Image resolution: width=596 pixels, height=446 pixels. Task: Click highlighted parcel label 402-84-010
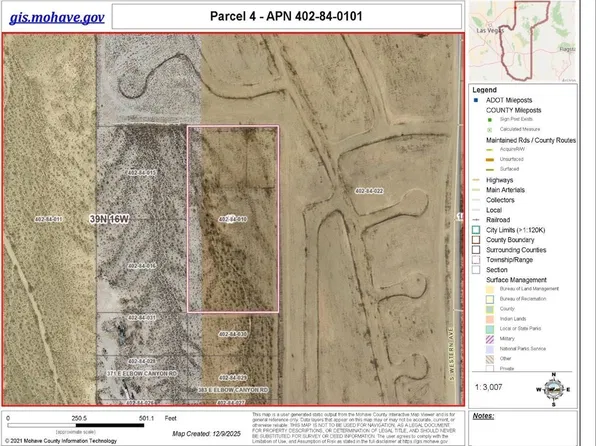coord(233,219)
